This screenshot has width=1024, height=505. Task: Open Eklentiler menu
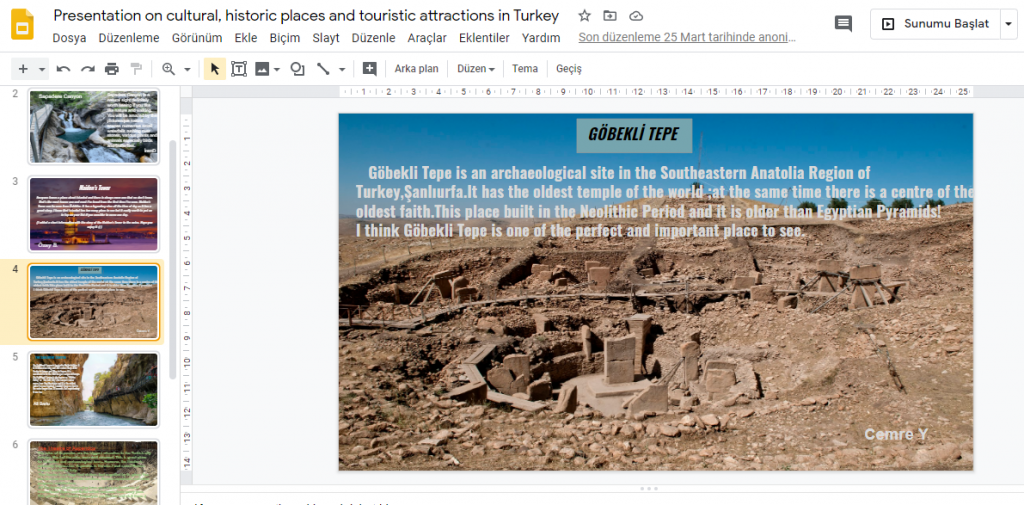484,38
